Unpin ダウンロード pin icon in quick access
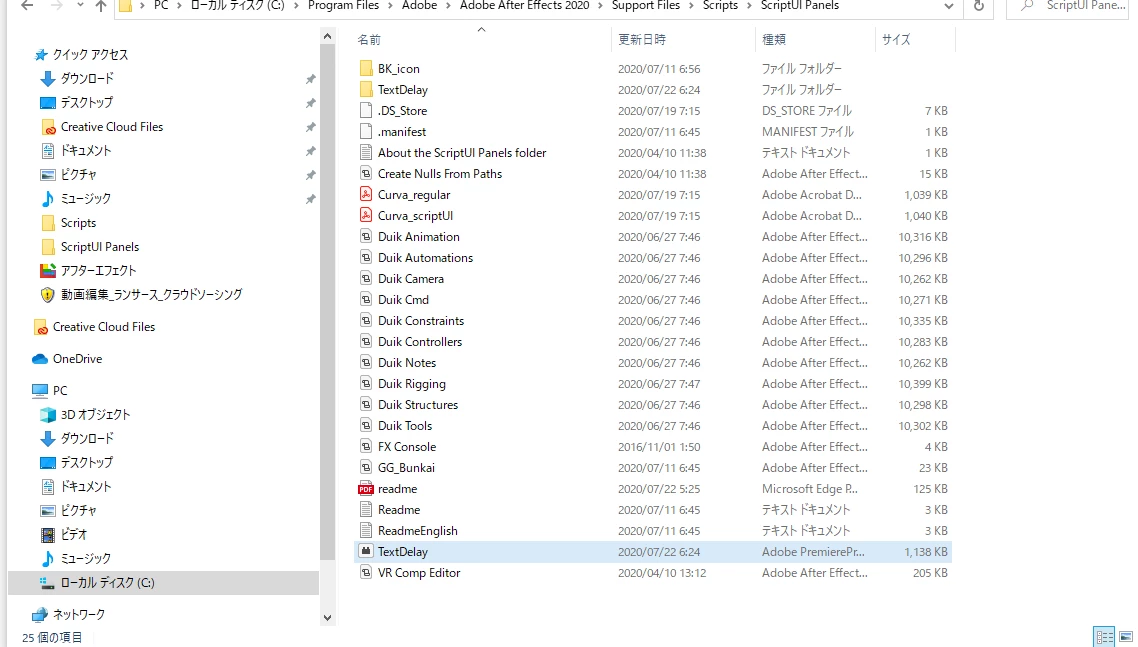Screen dimensions: 1138x647 point(311,79)
